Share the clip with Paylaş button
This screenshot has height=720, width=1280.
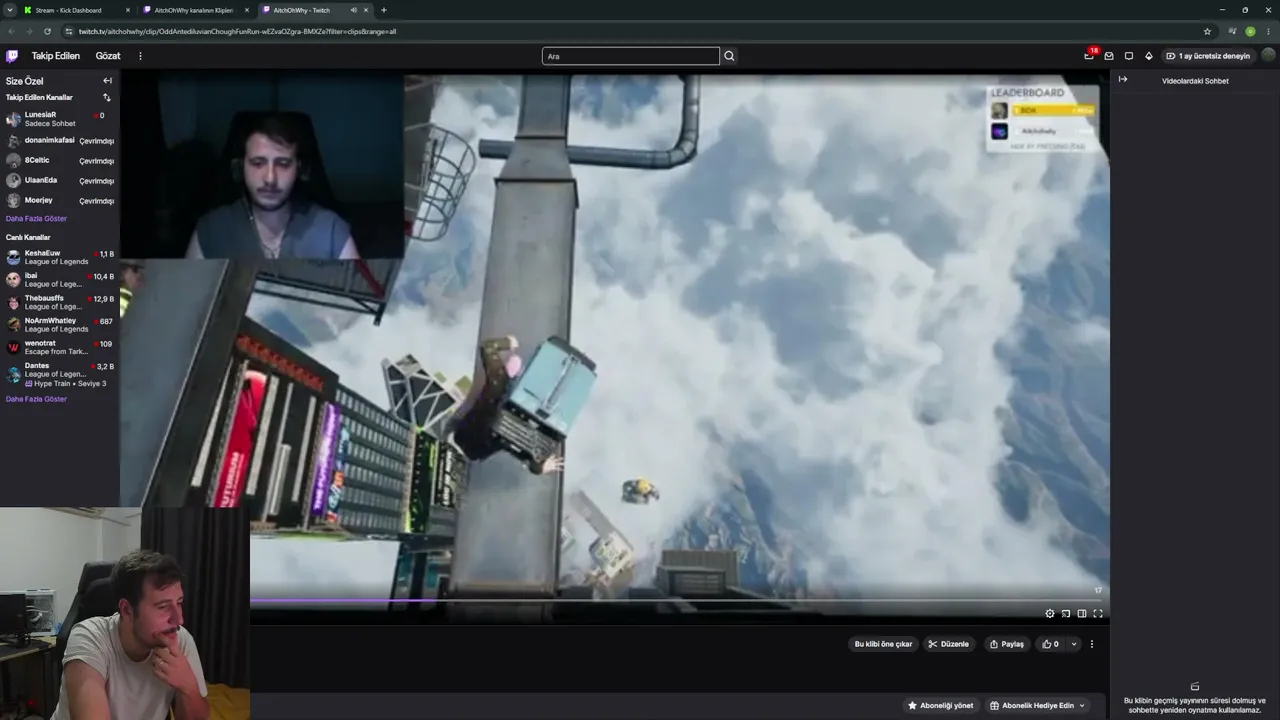[1007, 644]
